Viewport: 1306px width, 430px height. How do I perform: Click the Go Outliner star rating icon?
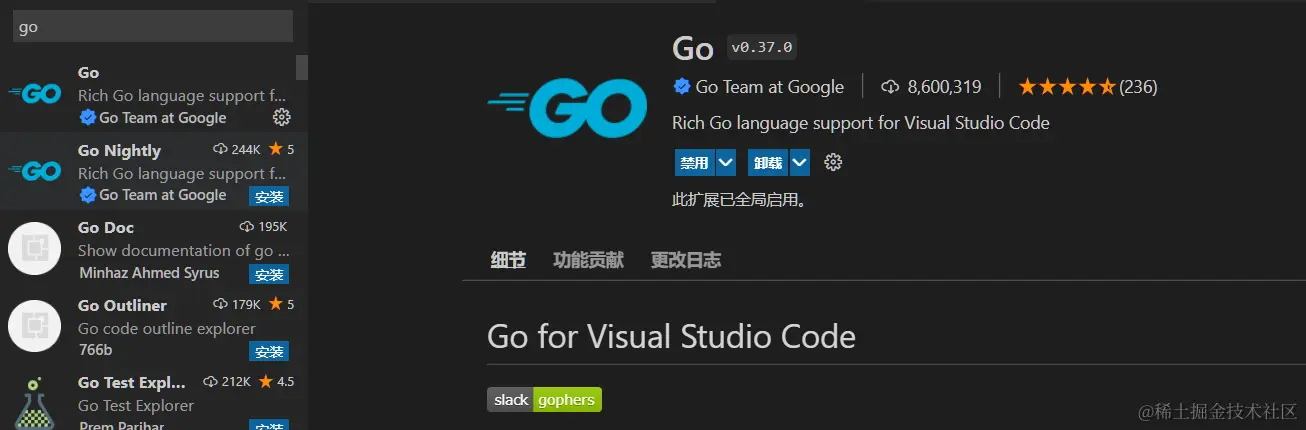click(275, 304)
